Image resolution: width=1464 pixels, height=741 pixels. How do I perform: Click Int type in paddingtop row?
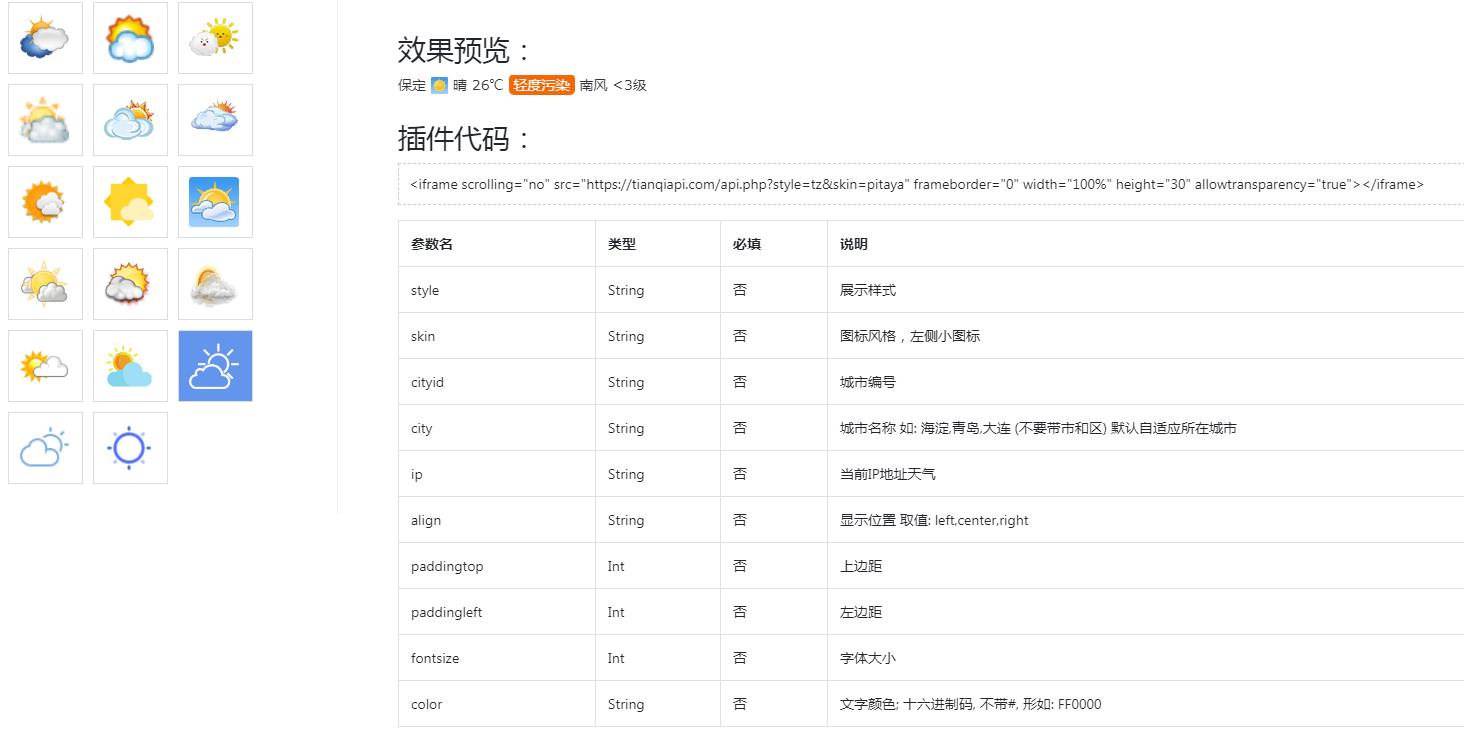616,566
